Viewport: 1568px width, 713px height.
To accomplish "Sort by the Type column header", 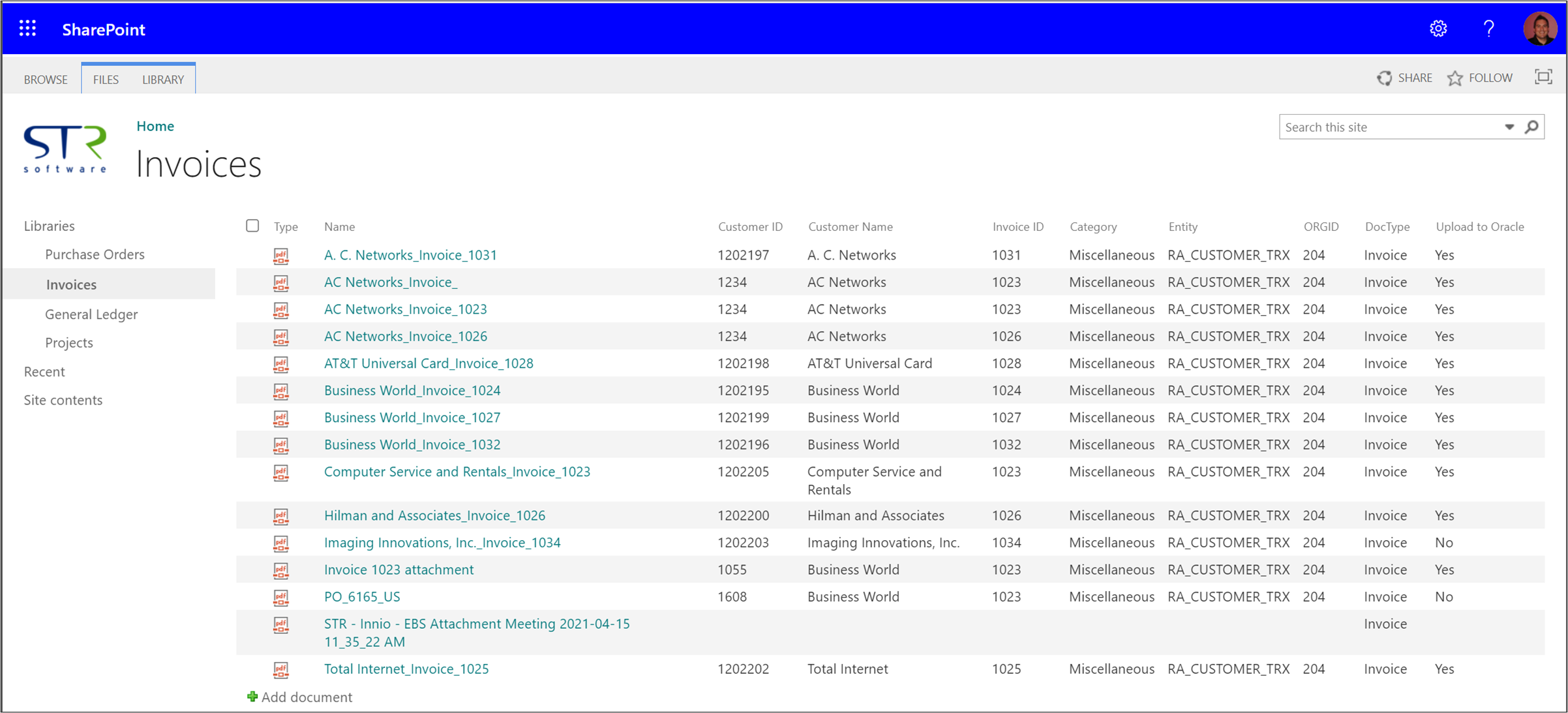I will pos(286,226).
